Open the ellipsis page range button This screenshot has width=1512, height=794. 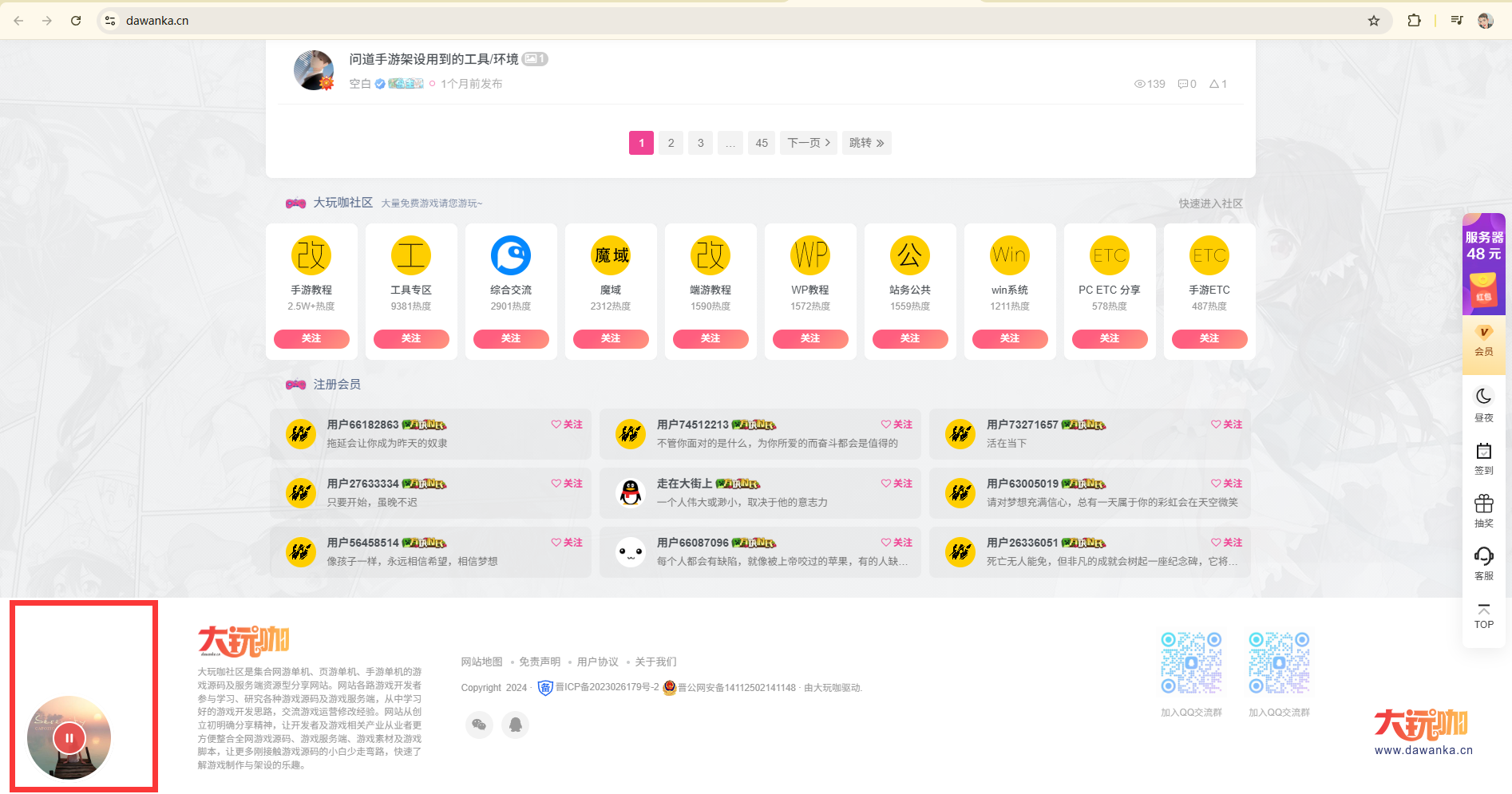[x=730, y=143]
